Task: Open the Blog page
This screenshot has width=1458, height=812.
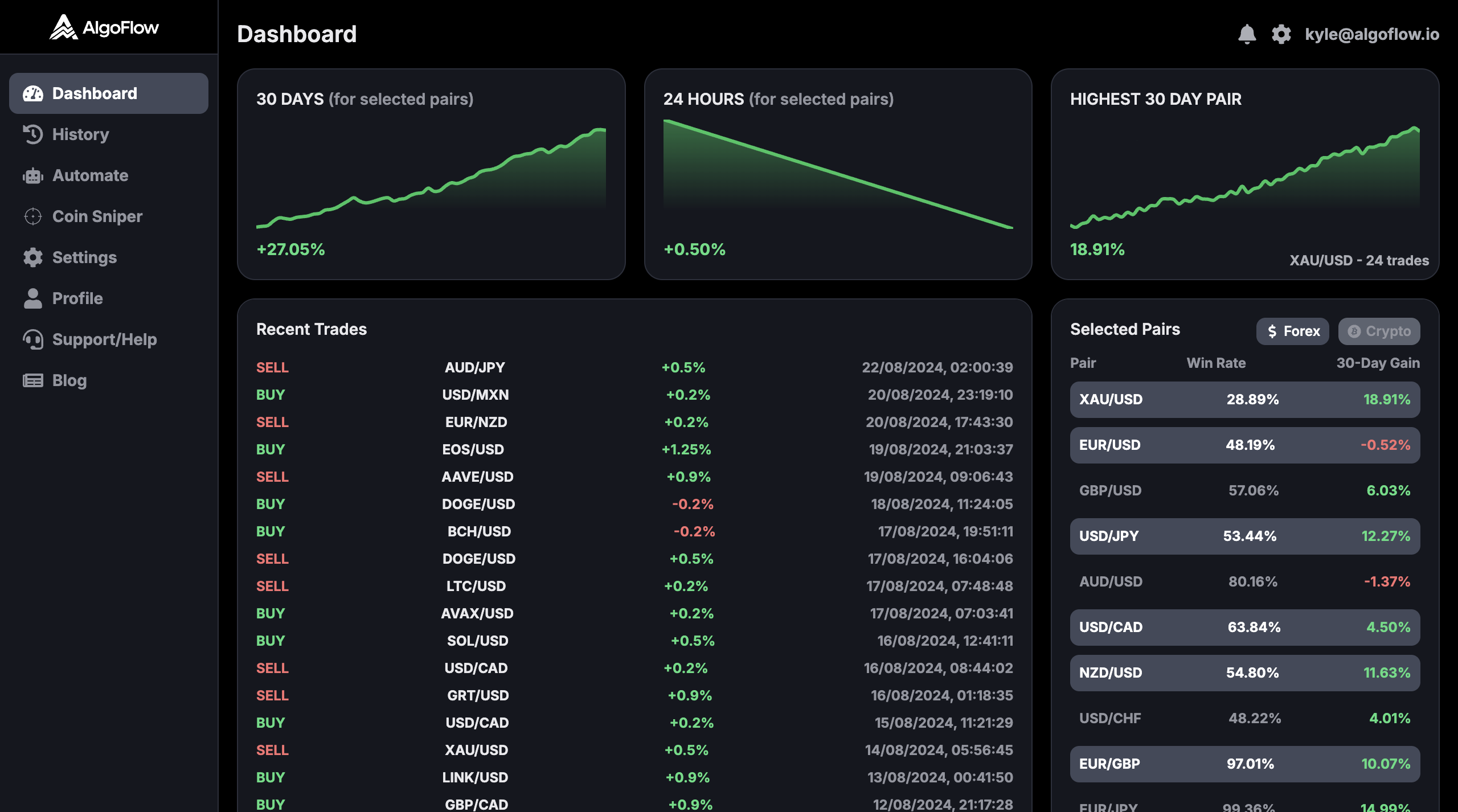Action: click(109, 380)
